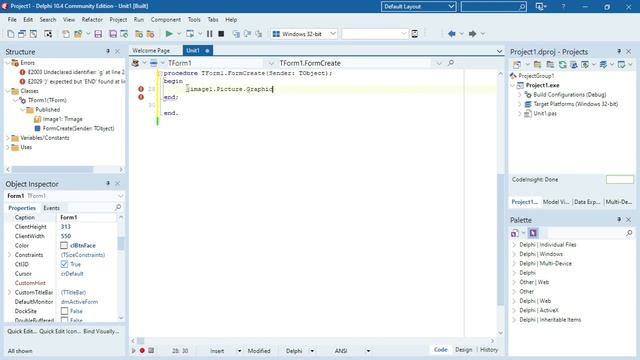Viewport: 640px width, 360px height.
Task: Click the IDE search box in title bar
Action: [494, 7]
